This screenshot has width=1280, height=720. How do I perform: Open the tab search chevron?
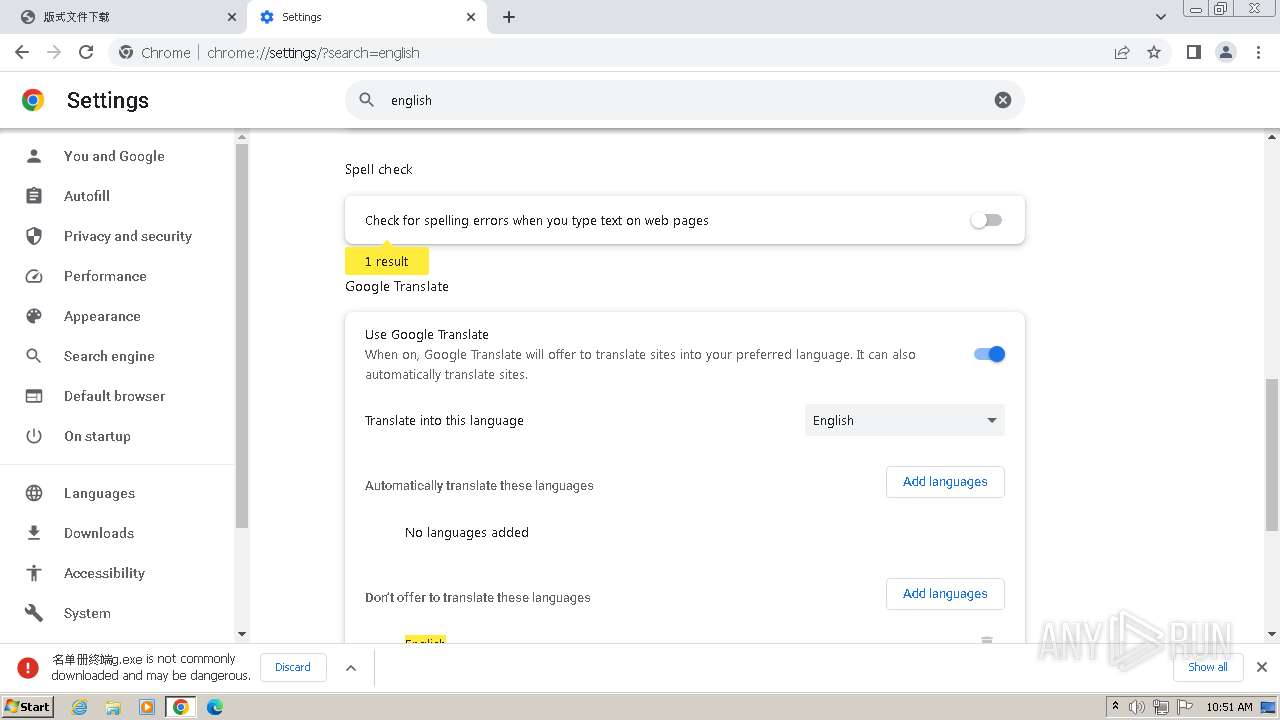point(1160,17)
